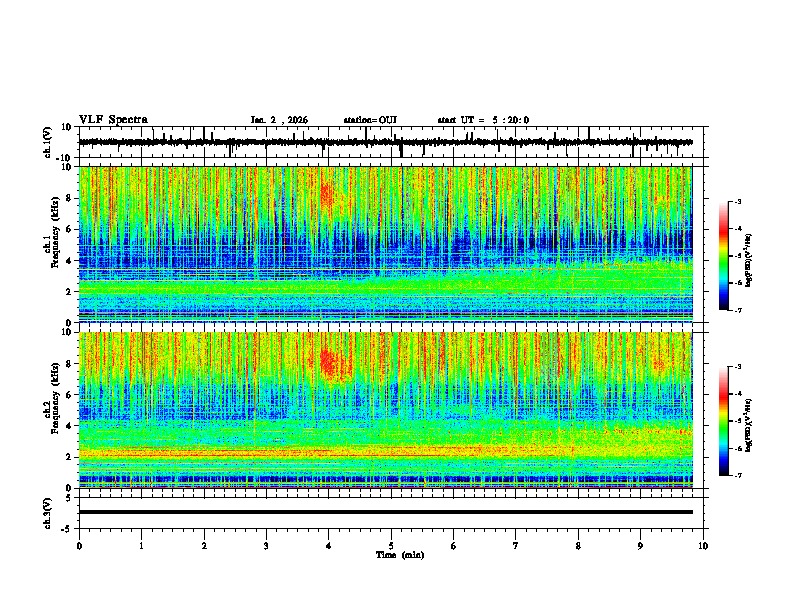This screenshot has width=792, height=612.
Task: Click the "-3" tick on ch.2 colorbar
Action: 737,367
